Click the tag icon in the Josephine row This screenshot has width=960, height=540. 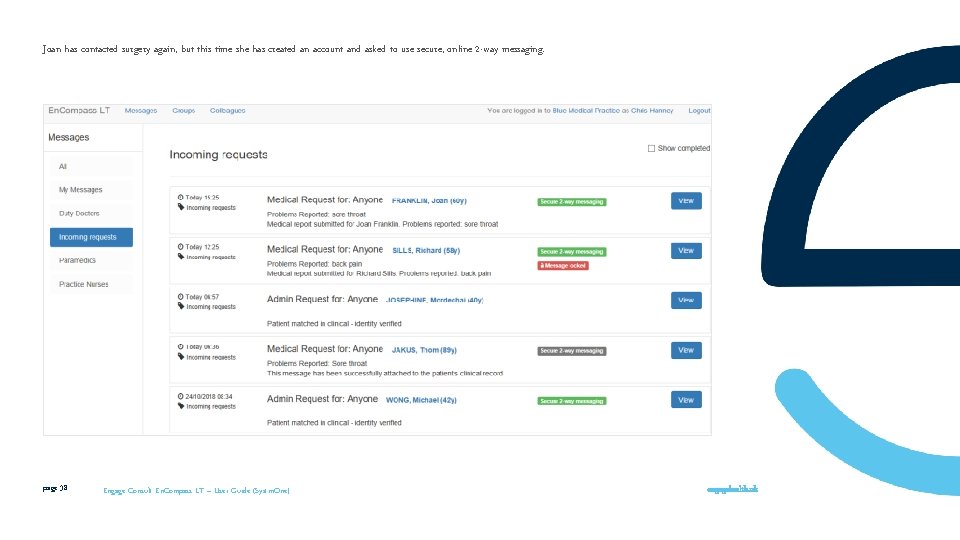[x=181, y=306]
